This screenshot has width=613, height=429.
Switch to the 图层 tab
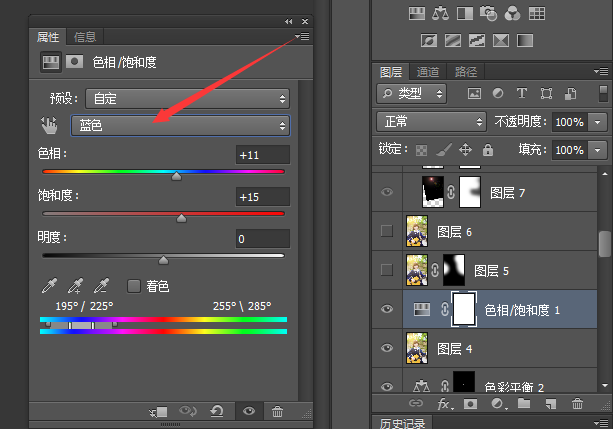click(391, 72)
